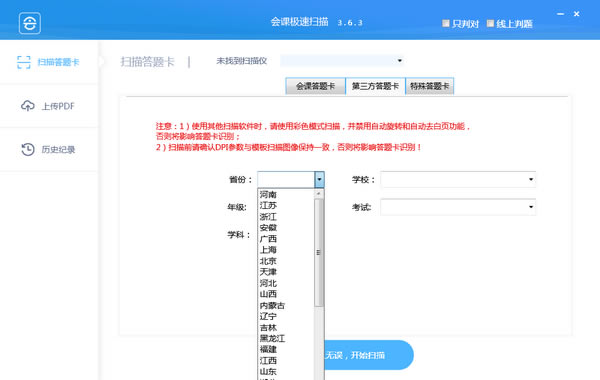
Task: Click the province list scrollbar thumb
Action: 318,253
